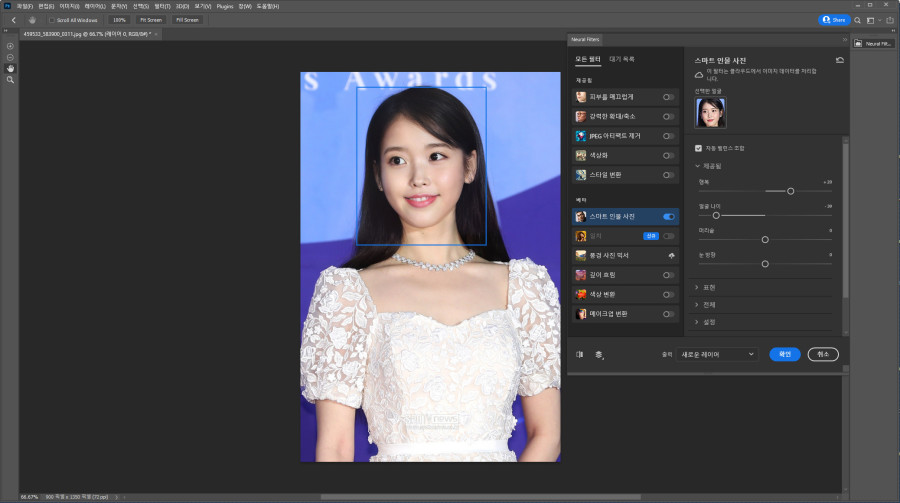Click the Zoom In (+) icon in left toolbar
900x503 pixels.
pyautogui.click(x=10, y=46)
